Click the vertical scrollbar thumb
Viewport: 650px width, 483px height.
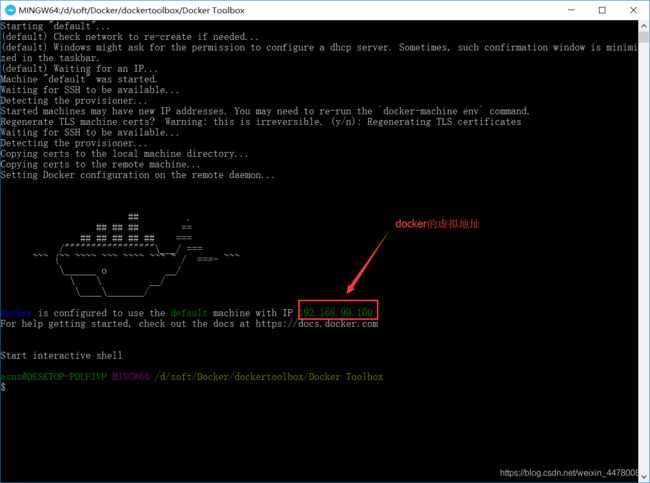pyautogui.click(x=644, y=37)
